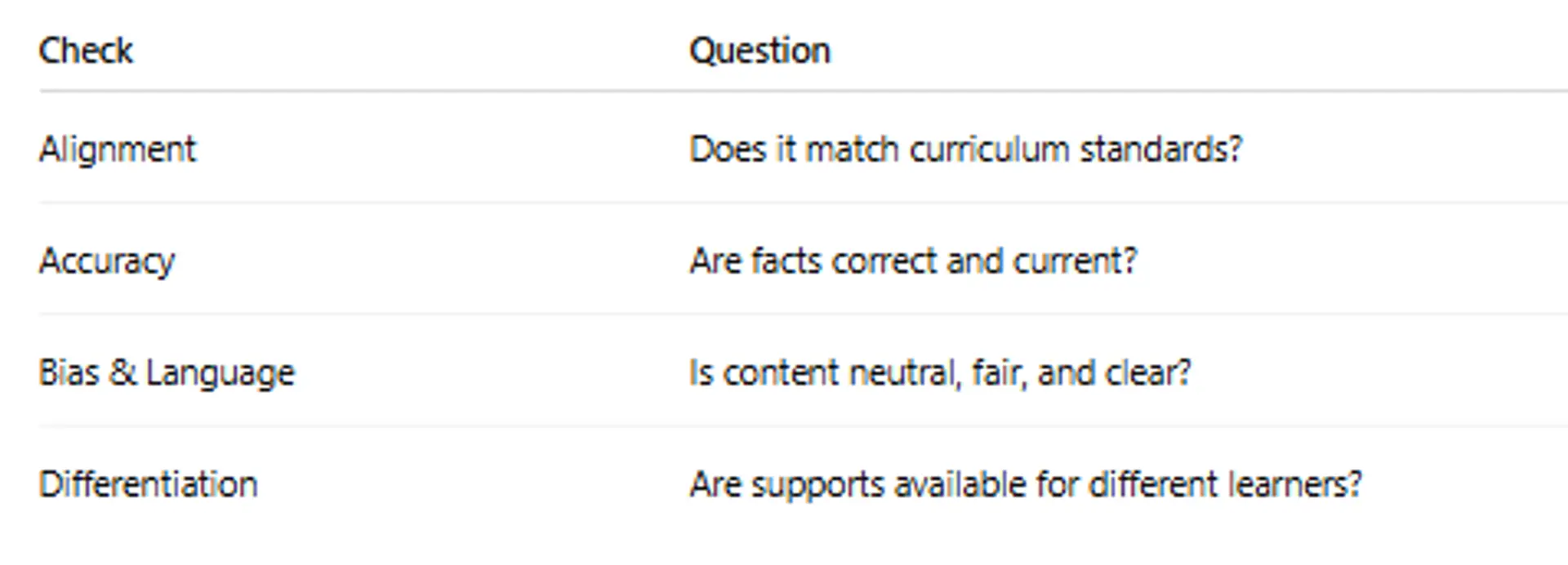Select the Accuracy cell

[x=107, y=261]
